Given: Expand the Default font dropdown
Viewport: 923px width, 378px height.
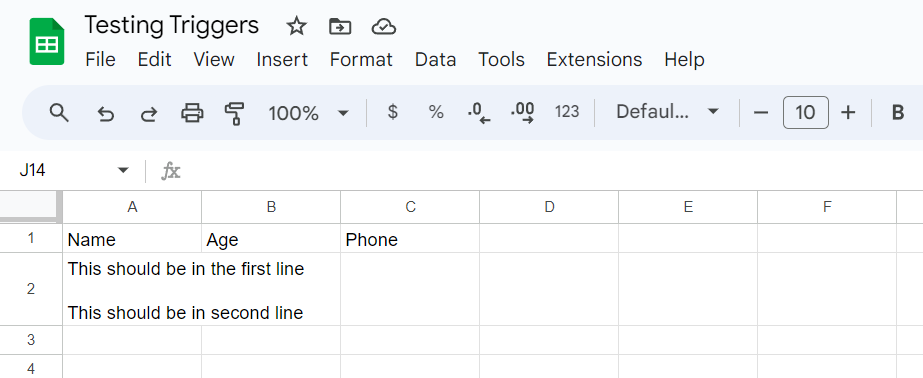Looking at the screenshot, I should (666, 112).
